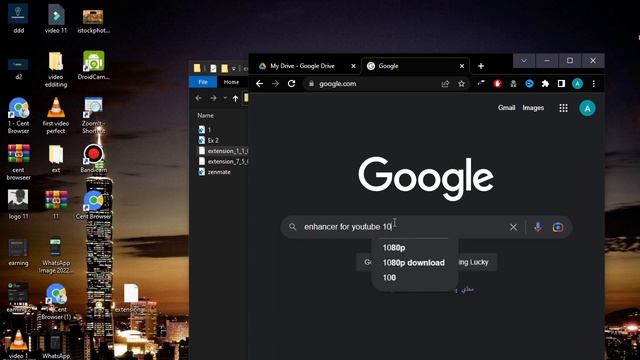The height and width of the screenshot is (360, 640).
Task: Click the red adblock extension icon
Action: pyautogui.click(x=497, y=84)
